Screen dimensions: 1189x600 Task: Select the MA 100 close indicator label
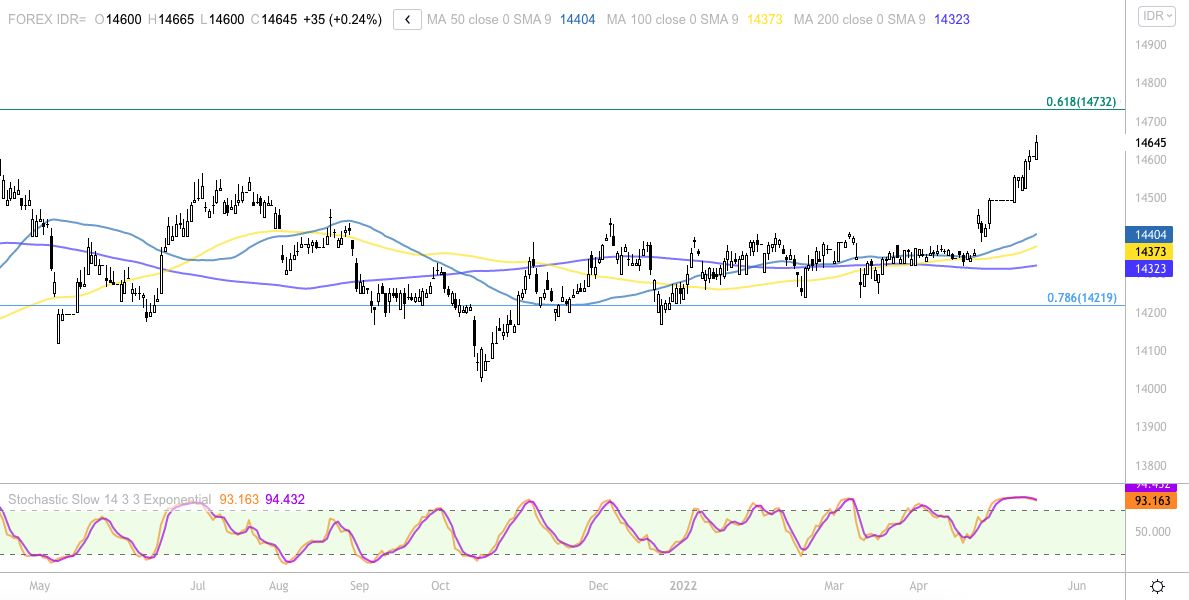pyautogui.click(x=673, y=20)
